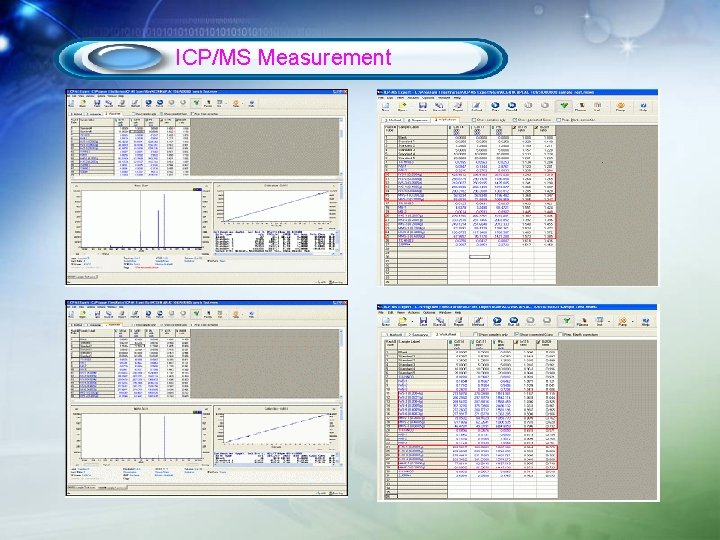Click the Open folder icon in lower-right window
The width and height of the screenshot is (720, 540).
tap(403, 321)
